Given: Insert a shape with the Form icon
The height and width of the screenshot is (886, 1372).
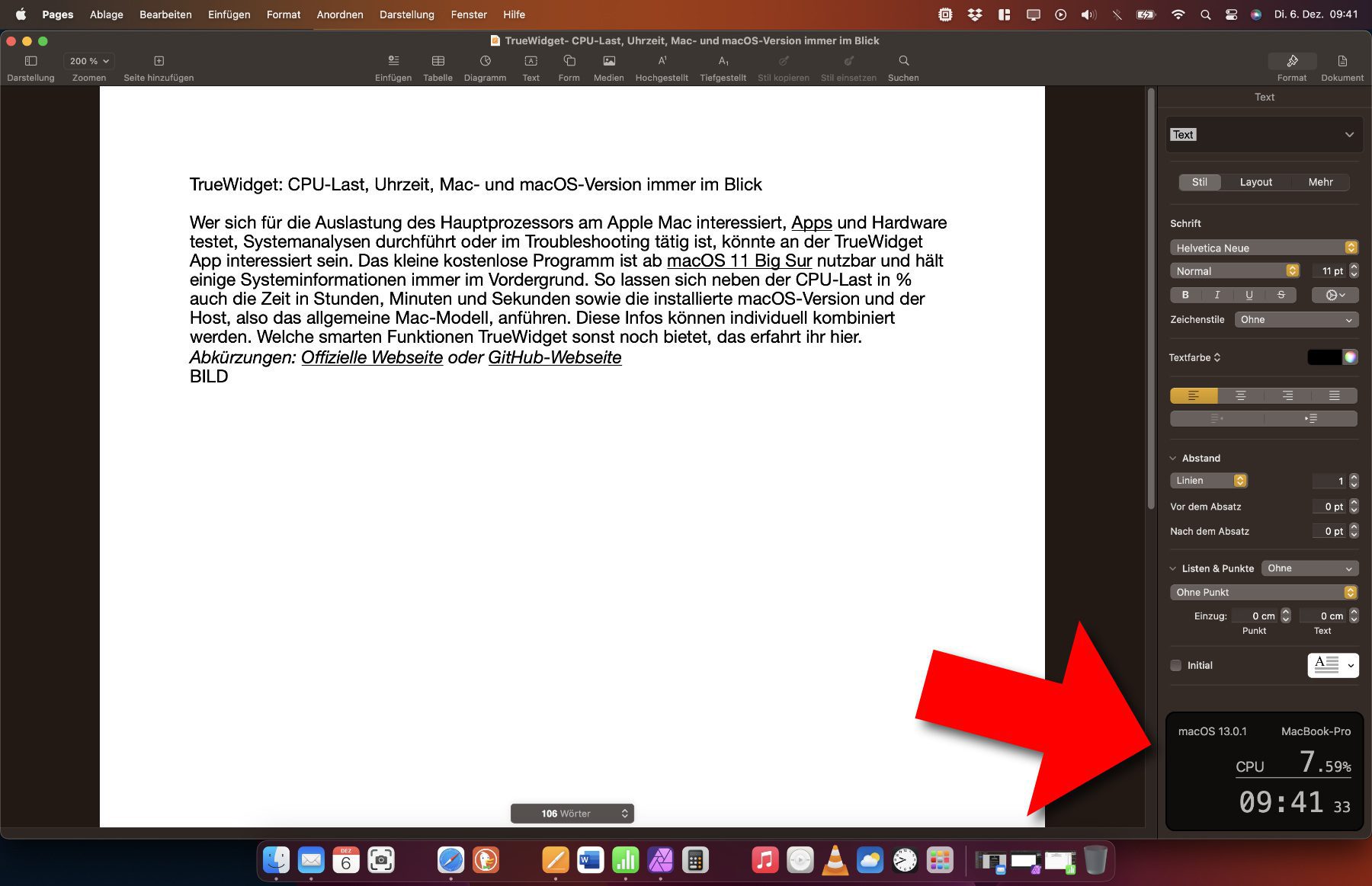Looking at the screenshot, I should (569, 61).
